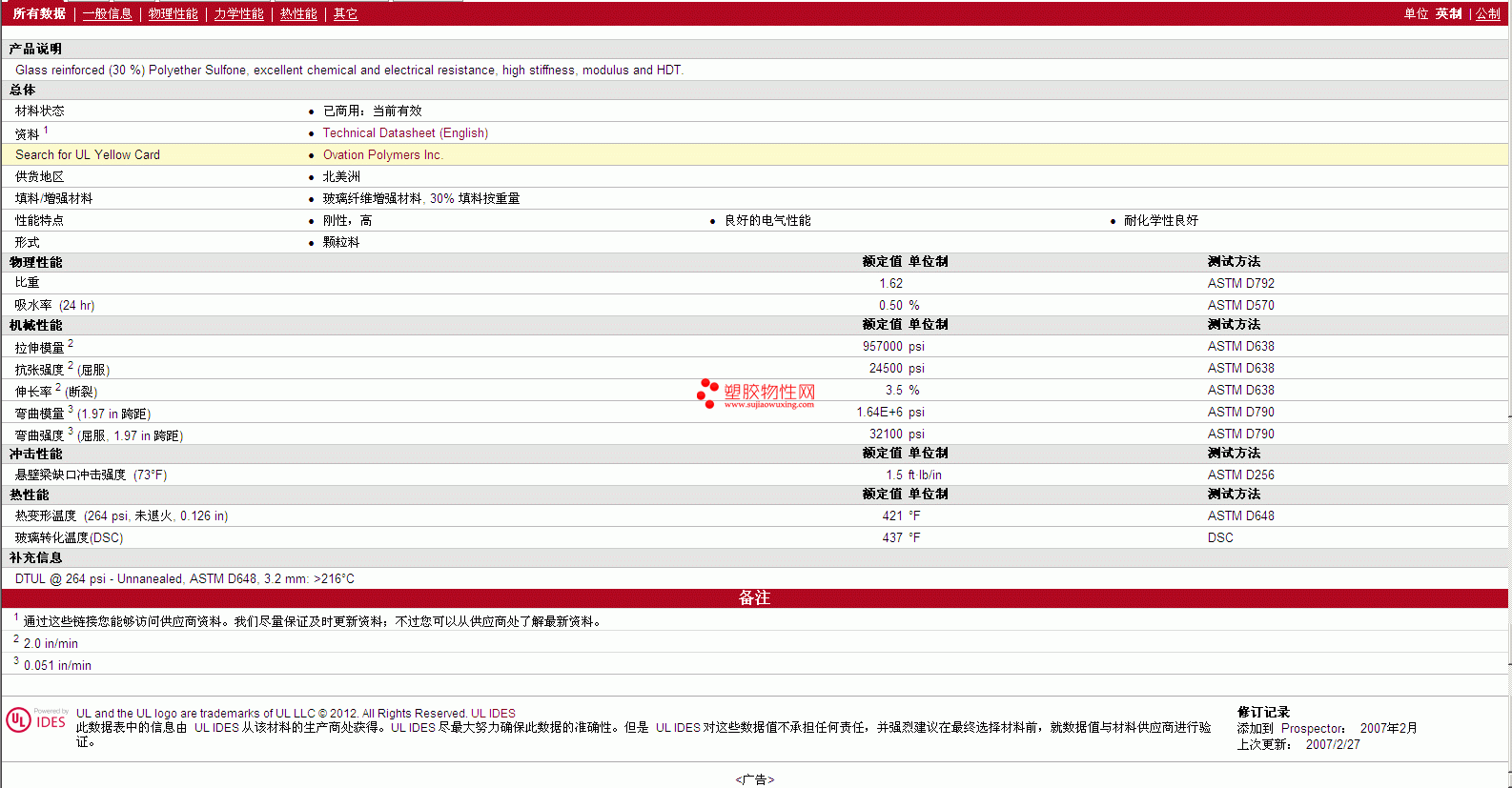
Task: Click the 修订记录 heading
Action: [1263, 713]
